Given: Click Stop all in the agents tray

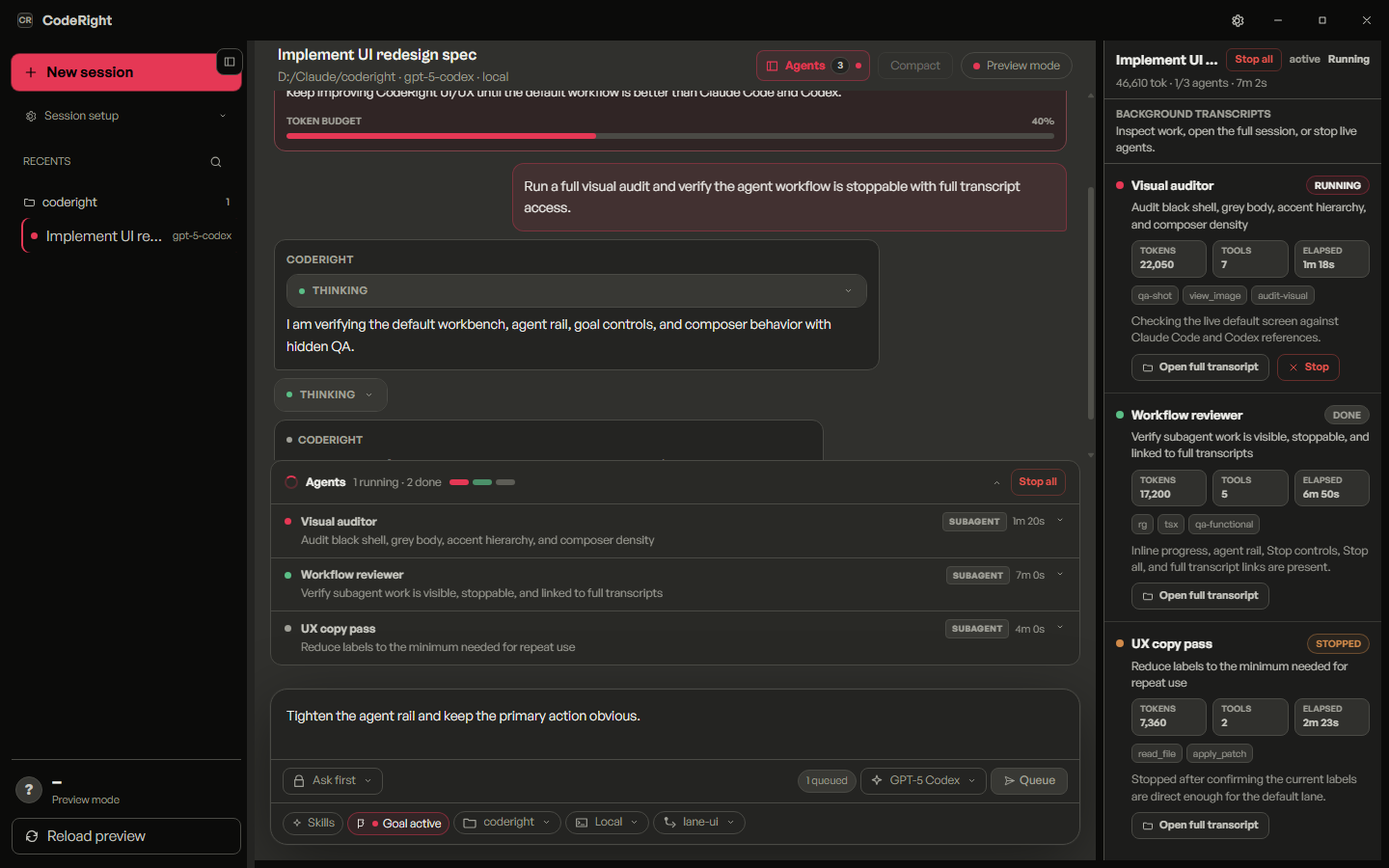Looking at the screenshot, I should click(x=1038, y=482).
